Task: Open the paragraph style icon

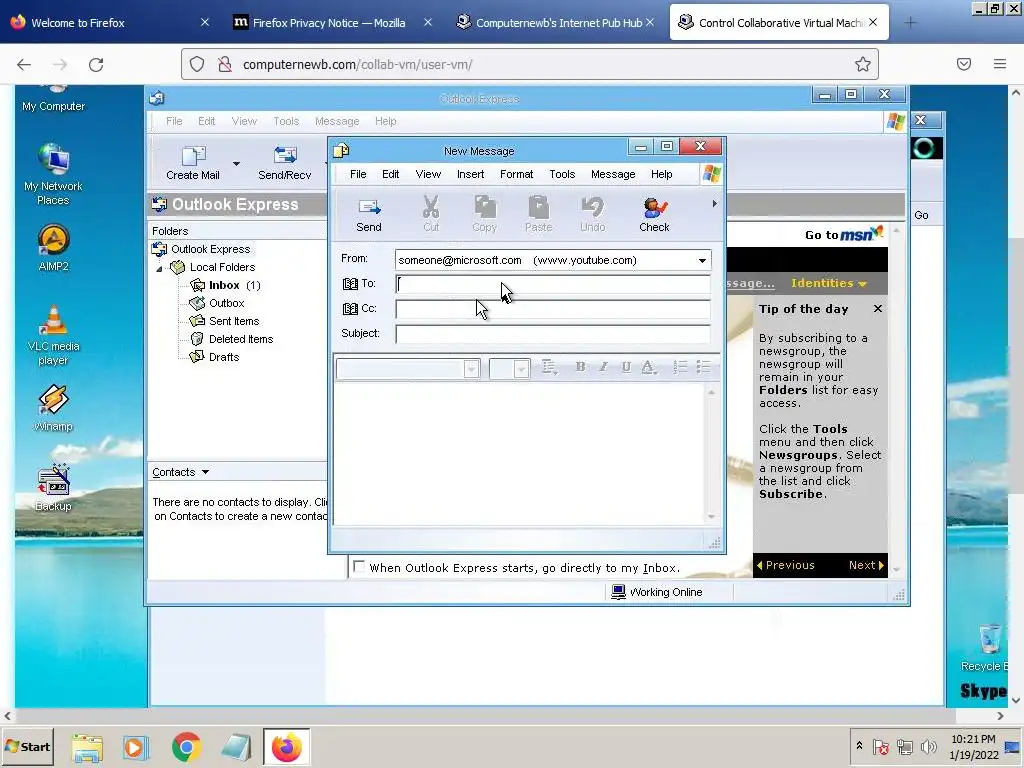Action: 549,367
